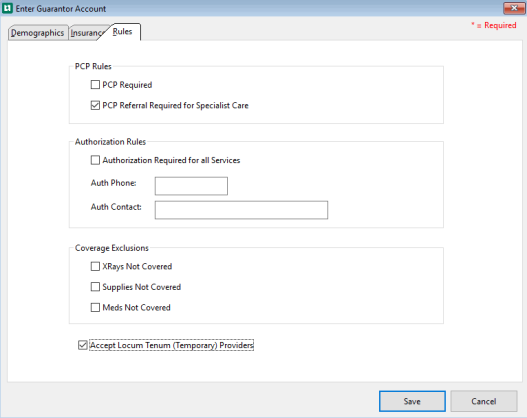527x418 pixels.
Task: Click the green app icon in title bar
Action: pos(7,8)
